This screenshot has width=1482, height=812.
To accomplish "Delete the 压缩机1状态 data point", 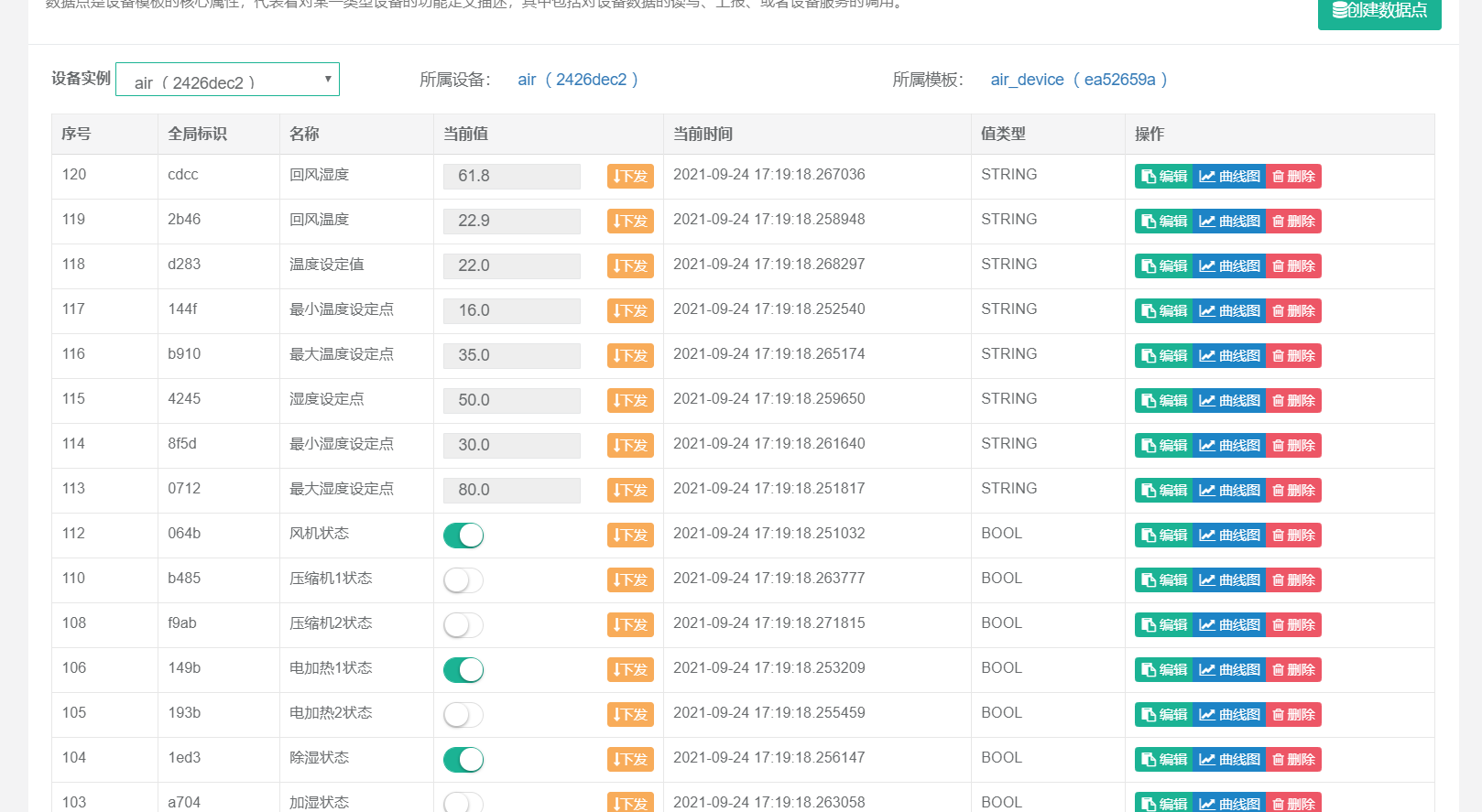I will pos(1293,580).
